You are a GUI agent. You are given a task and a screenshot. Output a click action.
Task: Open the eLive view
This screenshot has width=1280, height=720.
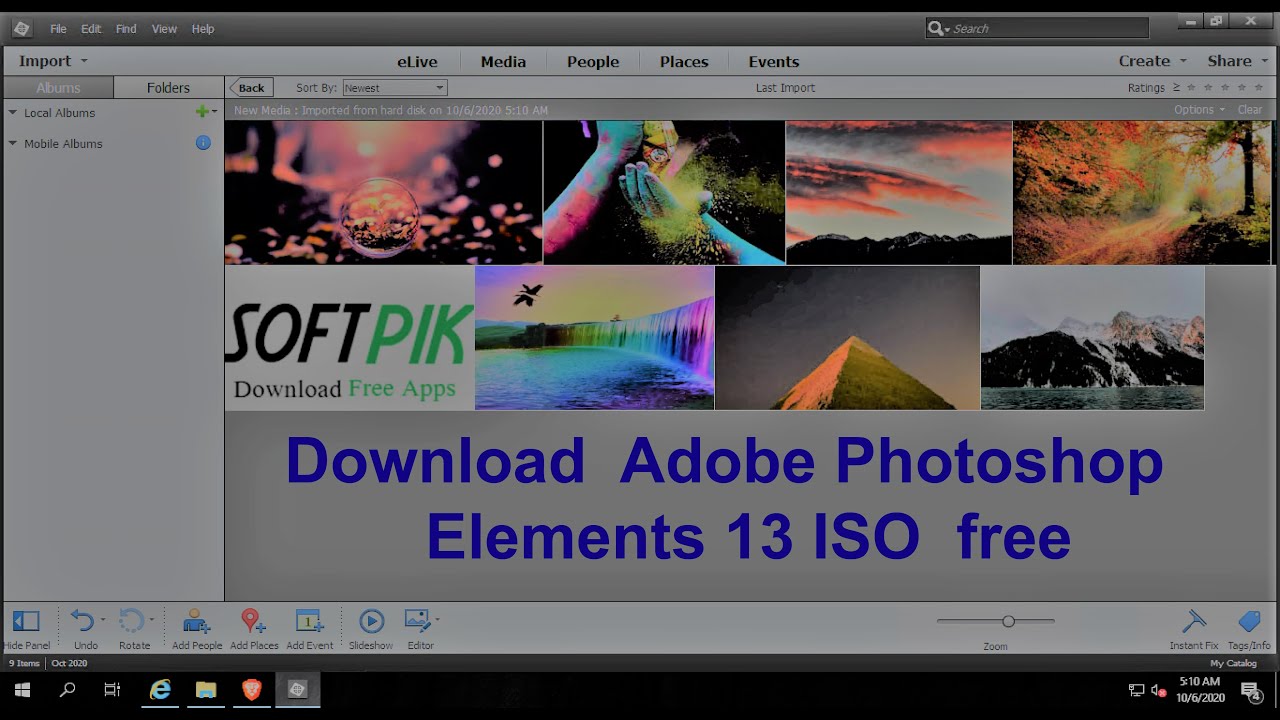[417, 62]
